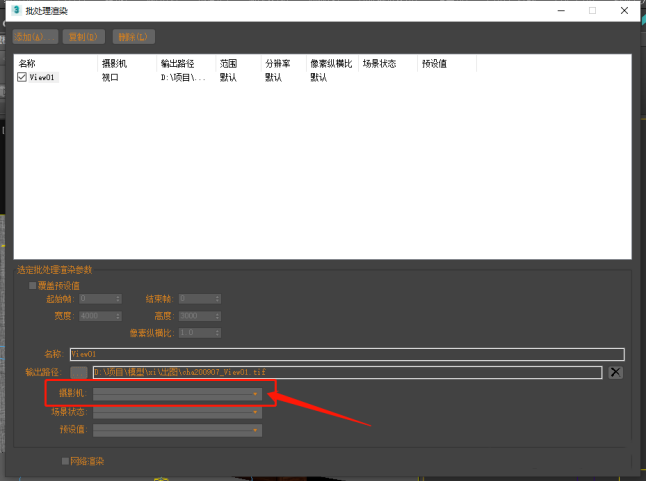646x481 pixels.
Task: Open the 摄影机 camera dropdown
Action: (178, 394)
